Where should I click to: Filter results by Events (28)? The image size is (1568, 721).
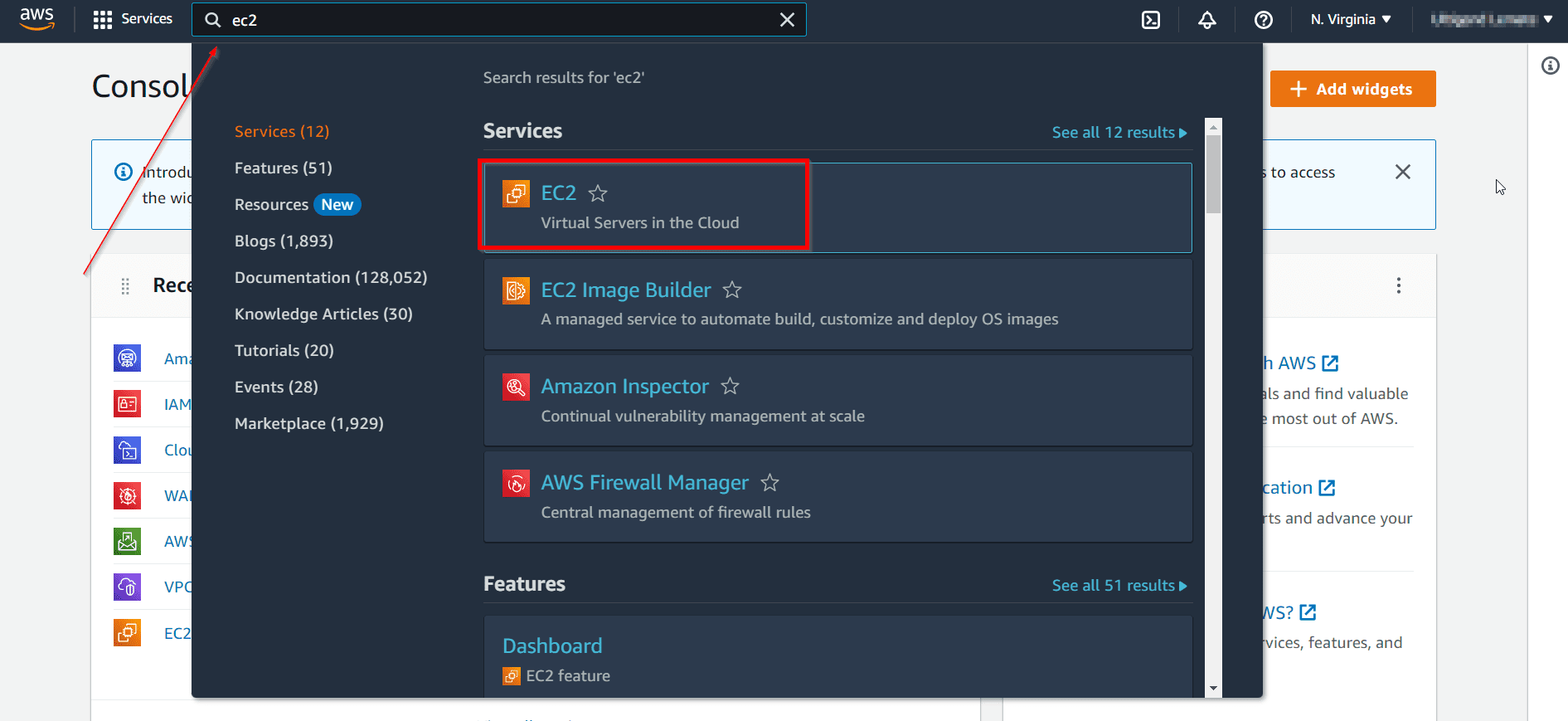pos(276,387)
